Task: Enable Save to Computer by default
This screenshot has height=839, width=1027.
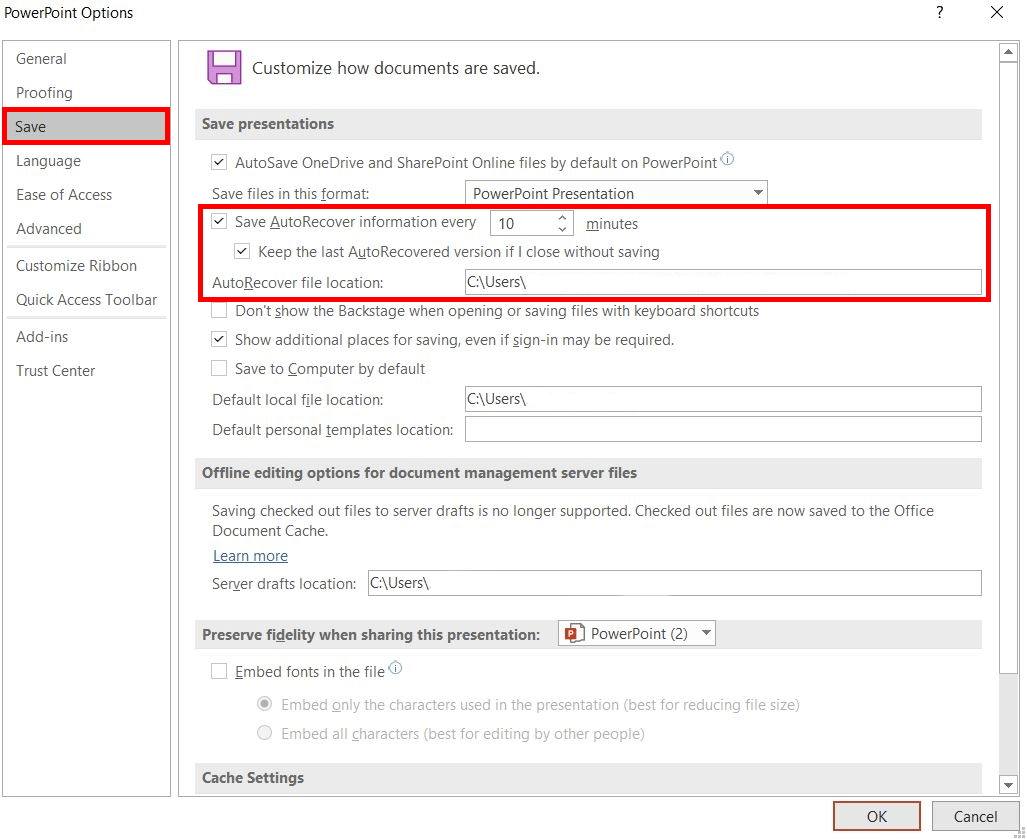Action: pos(219,368)
